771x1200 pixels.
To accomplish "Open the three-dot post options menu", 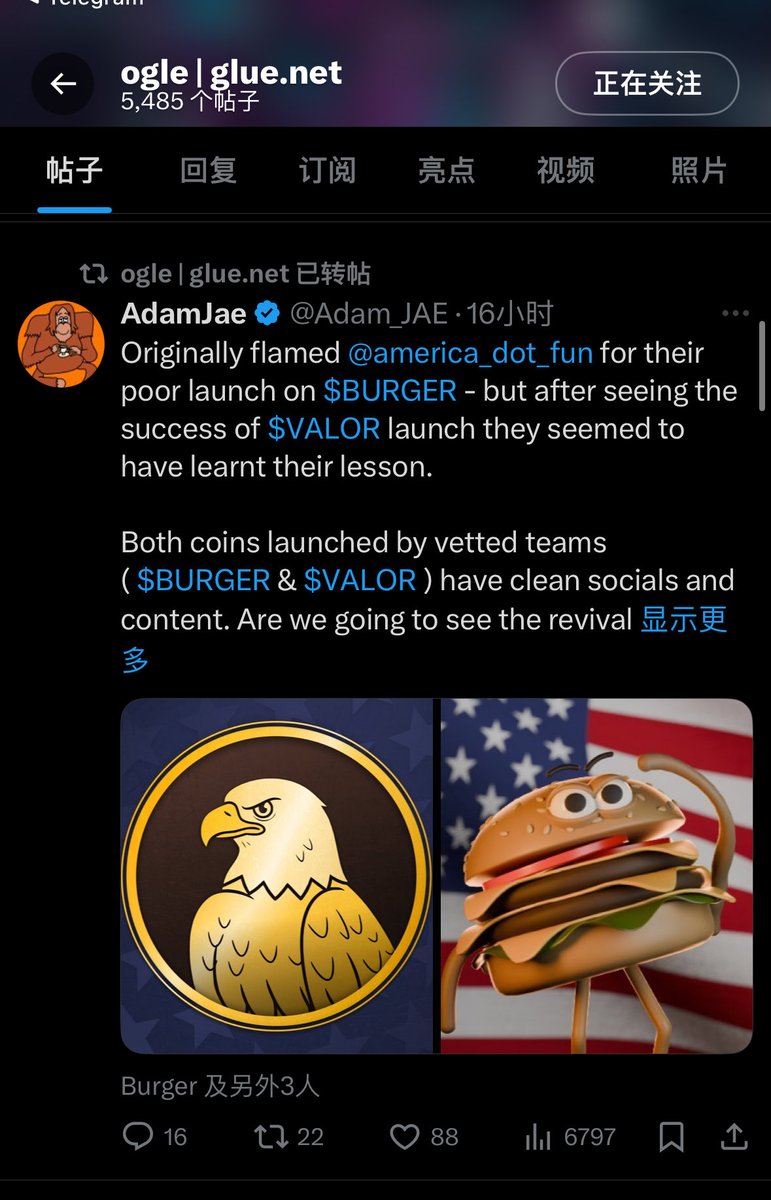I will [735, 314].
